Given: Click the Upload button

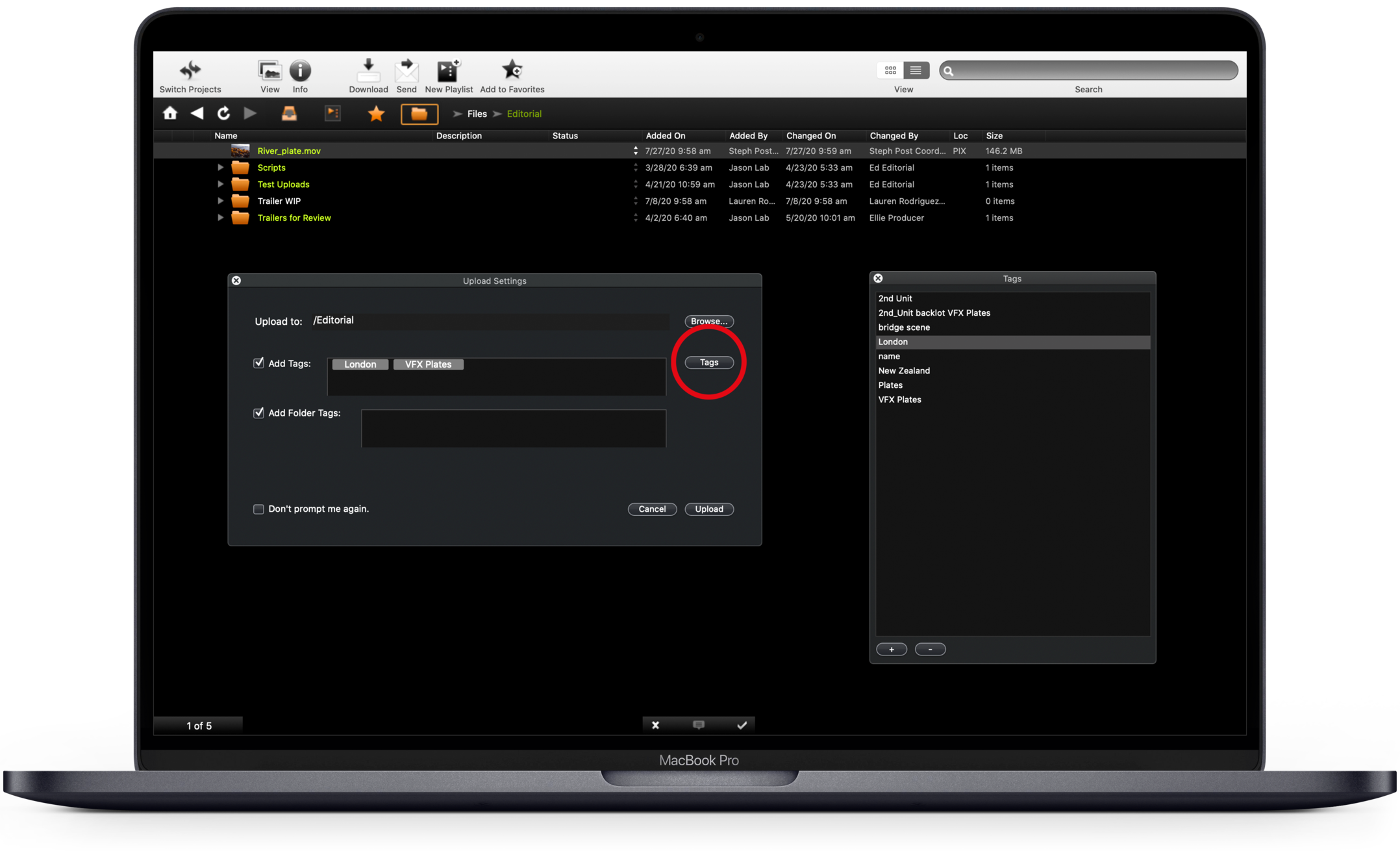Looking at the screenshot, I should [x=708, y=509].
